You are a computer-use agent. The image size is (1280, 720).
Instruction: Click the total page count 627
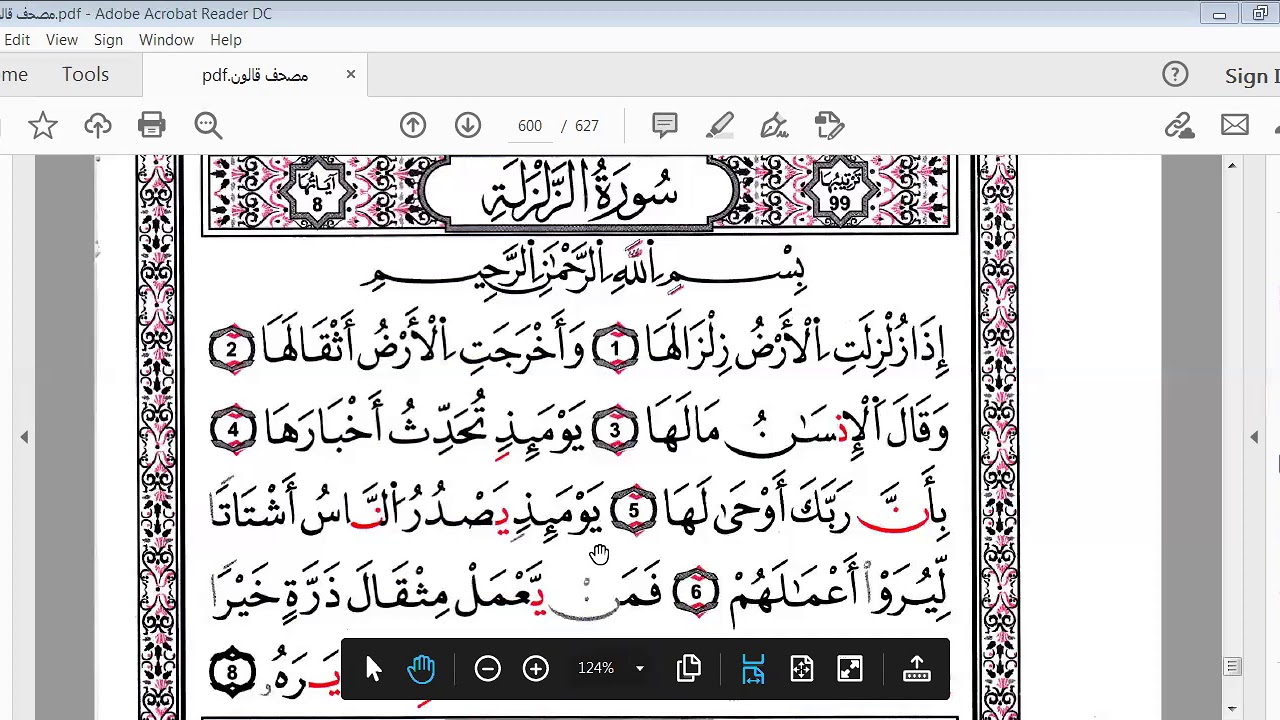pos(587,126)
